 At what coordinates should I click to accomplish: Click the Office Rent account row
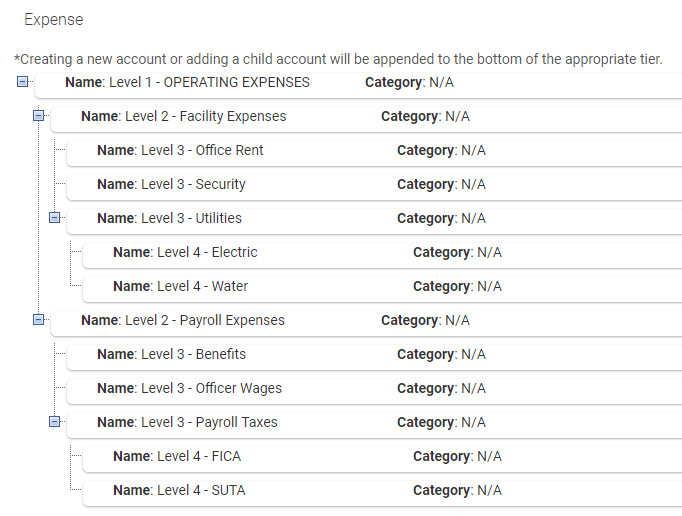point(180,150)
